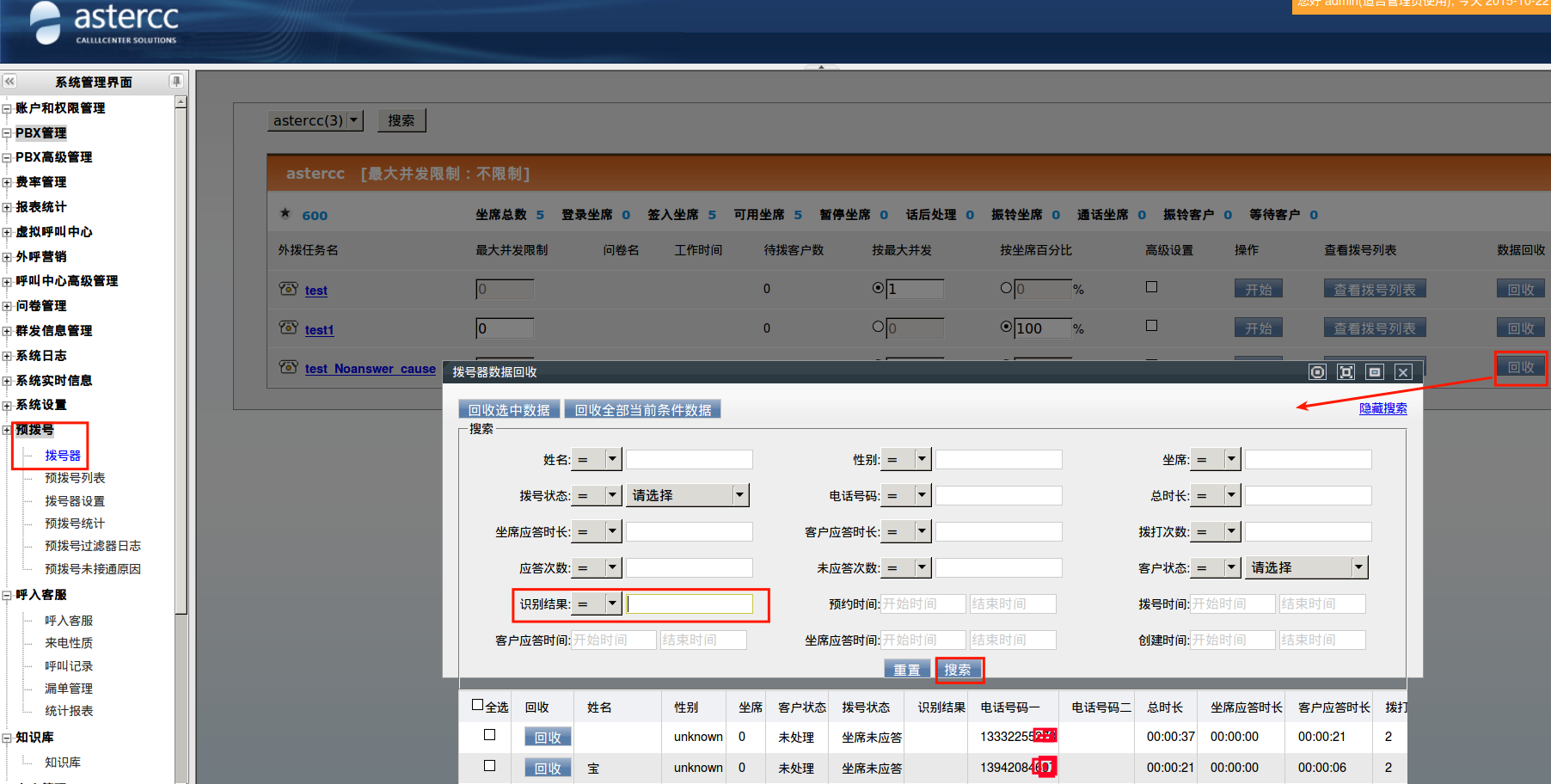Click the phone icon beside test task
The width and height of the screenshot is (1551, 784).
click(288, 289)
